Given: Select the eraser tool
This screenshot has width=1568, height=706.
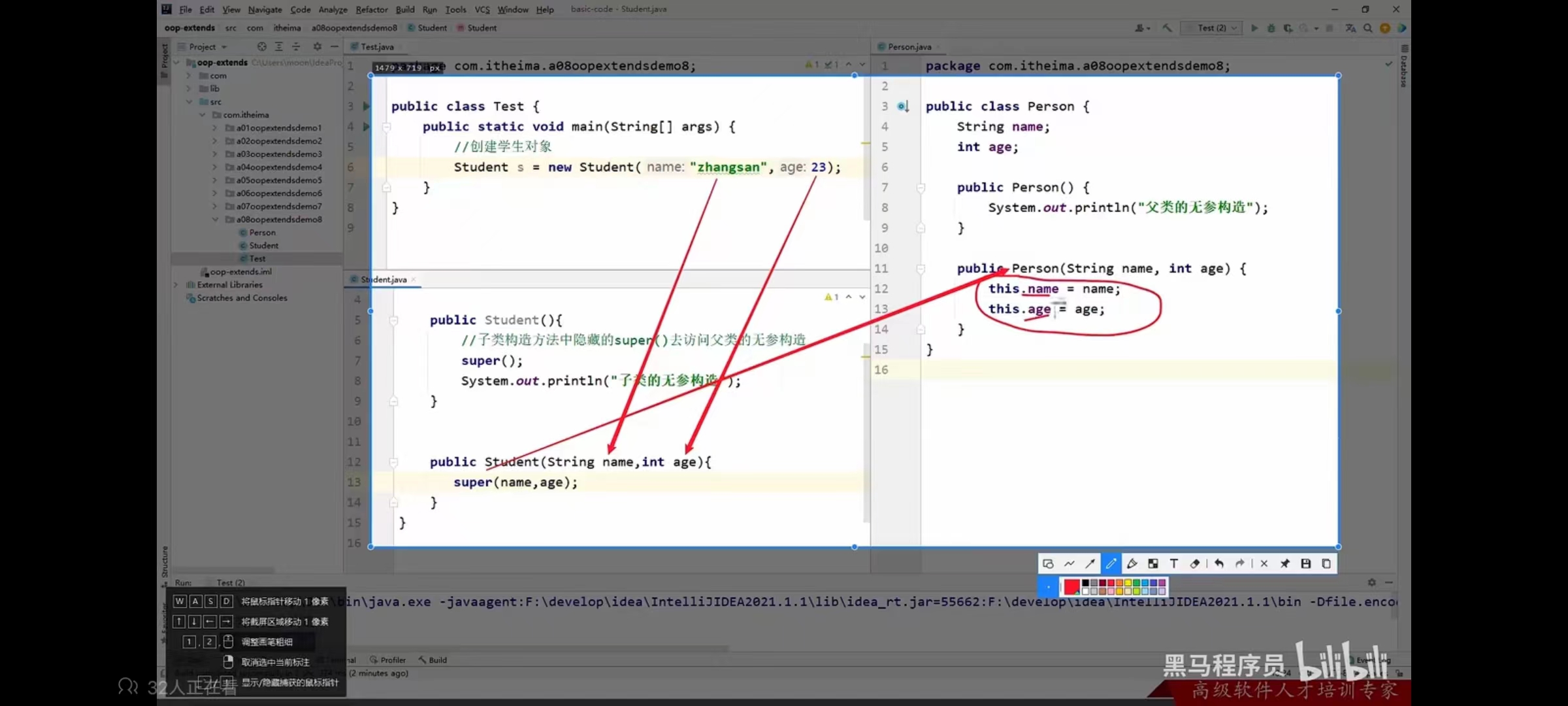Looking at the screenshot, I should 1195,563.
